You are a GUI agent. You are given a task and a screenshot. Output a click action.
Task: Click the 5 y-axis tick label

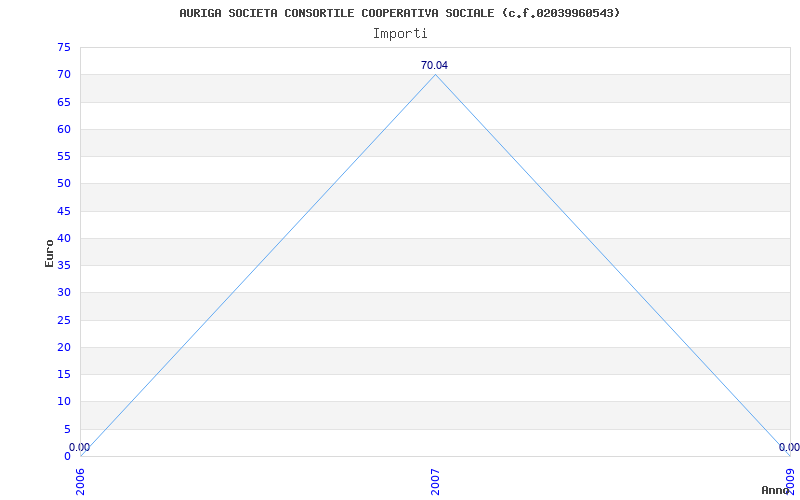coord(67,429)
